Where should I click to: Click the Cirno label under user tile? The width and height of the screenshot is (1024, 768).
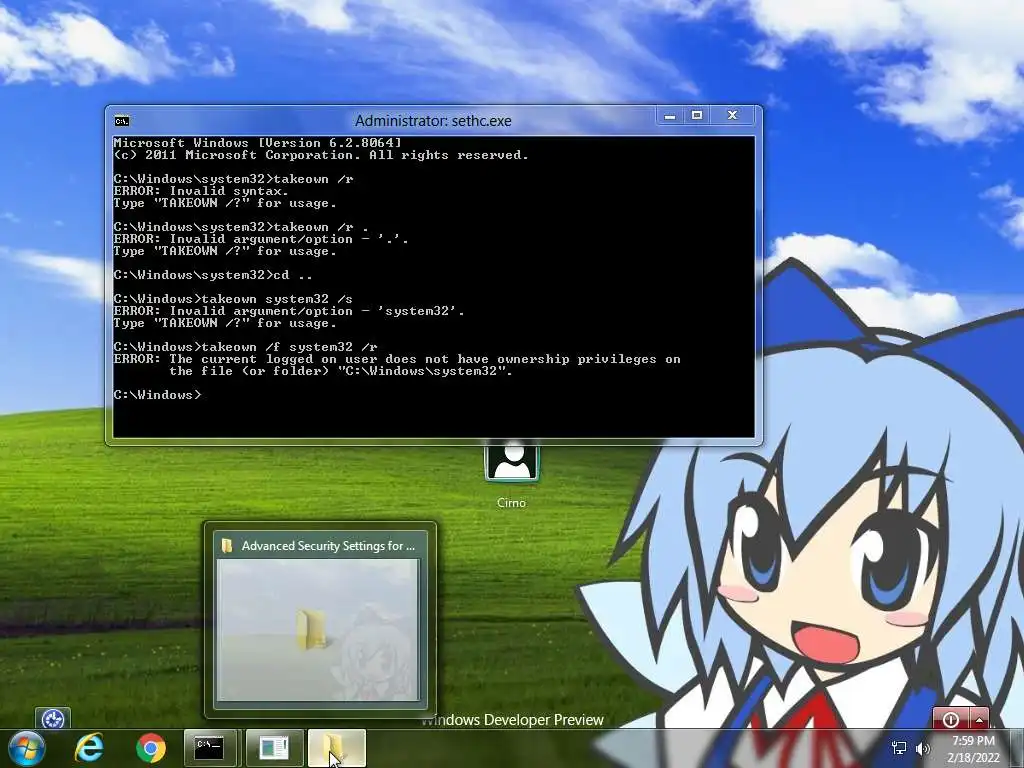tap(511, 503)
